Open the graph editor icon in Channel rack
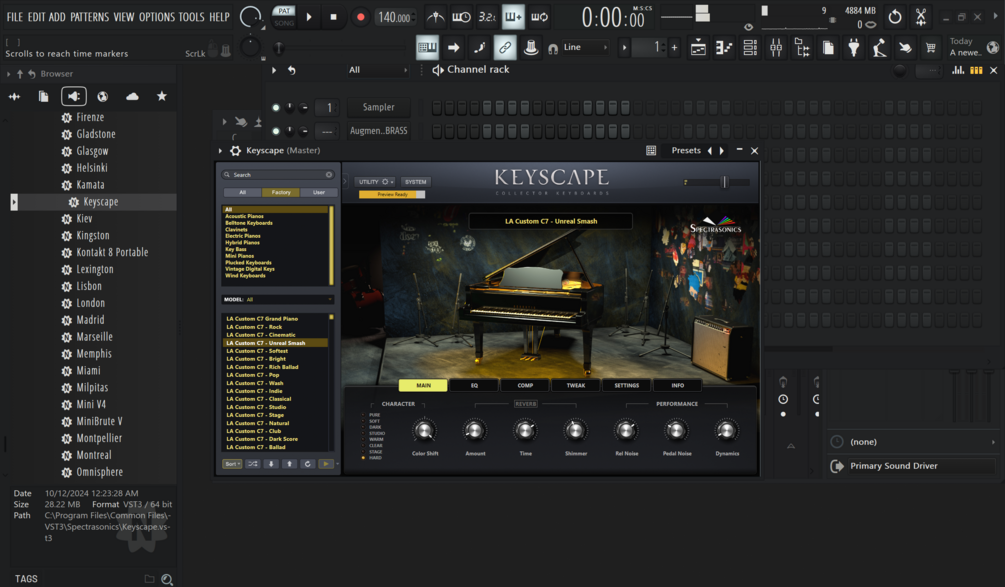Viewport: 1005px width, 587px height. pyautogui.click(x=958, y=70)
